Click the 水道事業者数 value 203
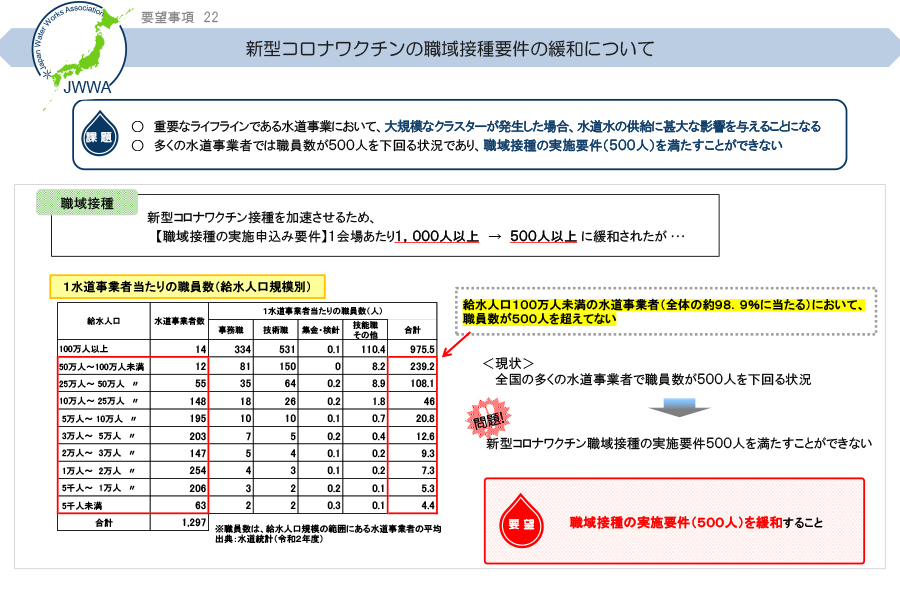The height and width of the screenshot is (601, 900). [x=197, y=436]
